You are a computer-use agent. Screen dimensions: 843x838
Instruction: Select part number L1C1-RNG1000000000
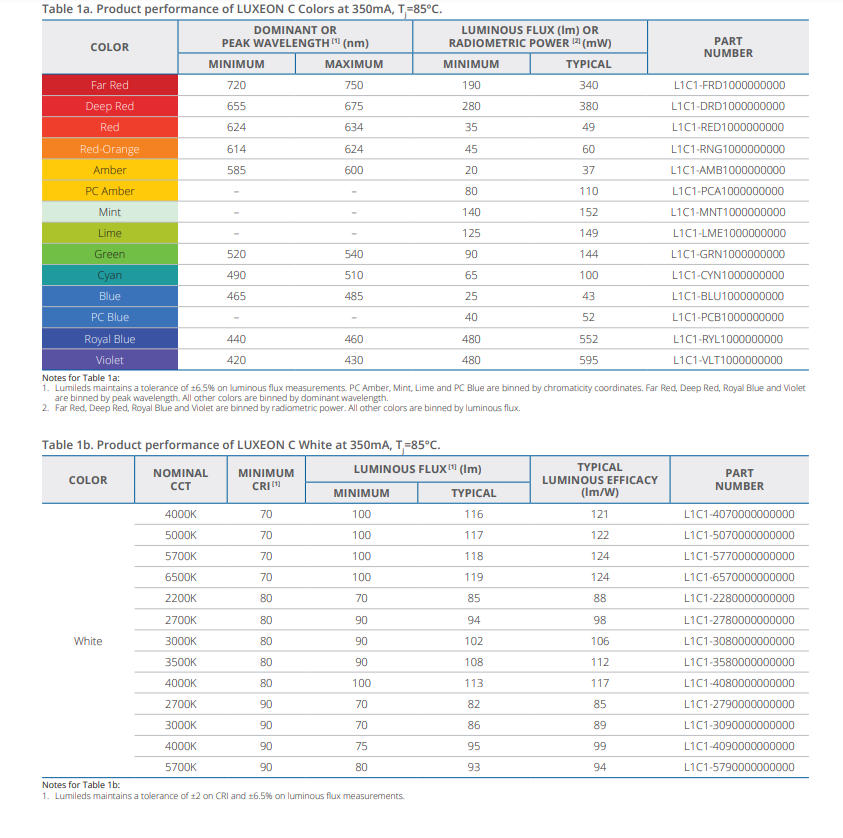[x=728, y=149]
